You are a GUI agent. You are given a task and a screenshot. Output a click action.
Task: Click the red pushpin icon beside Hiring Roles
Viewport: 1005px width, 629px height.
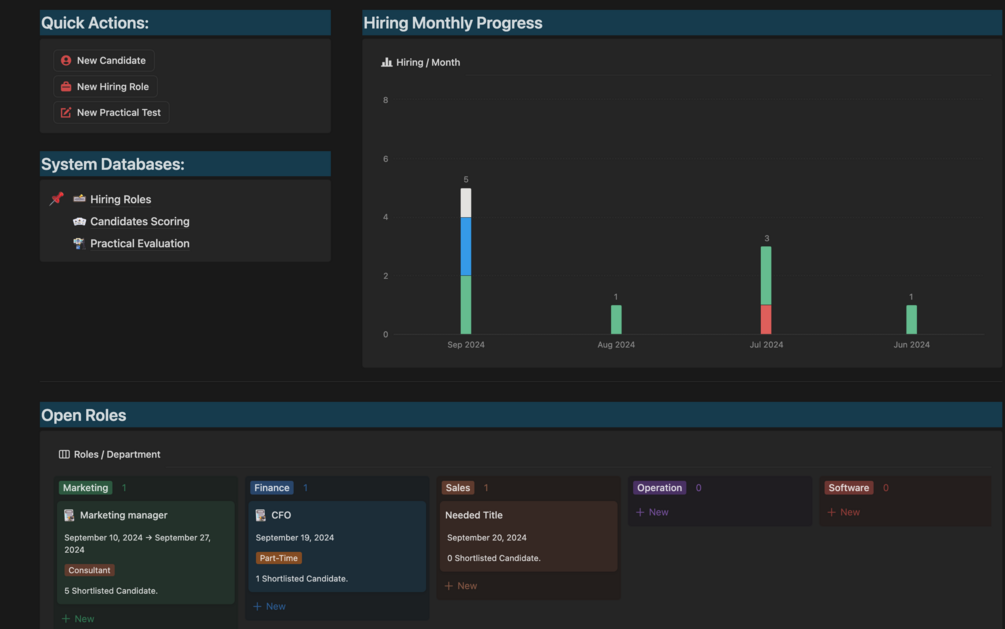[56, 199]
